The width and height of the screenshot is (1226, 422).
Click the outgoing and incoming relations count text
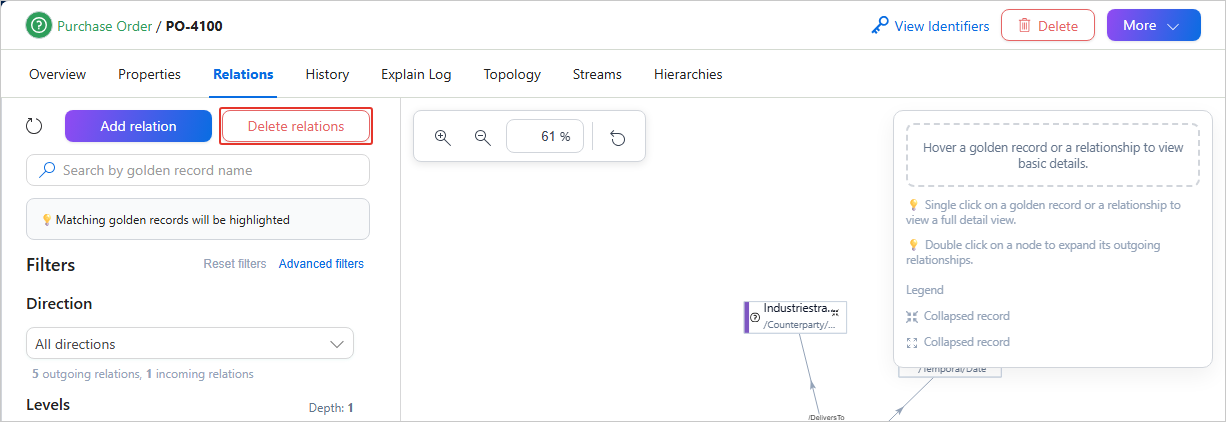coord(142,374)
